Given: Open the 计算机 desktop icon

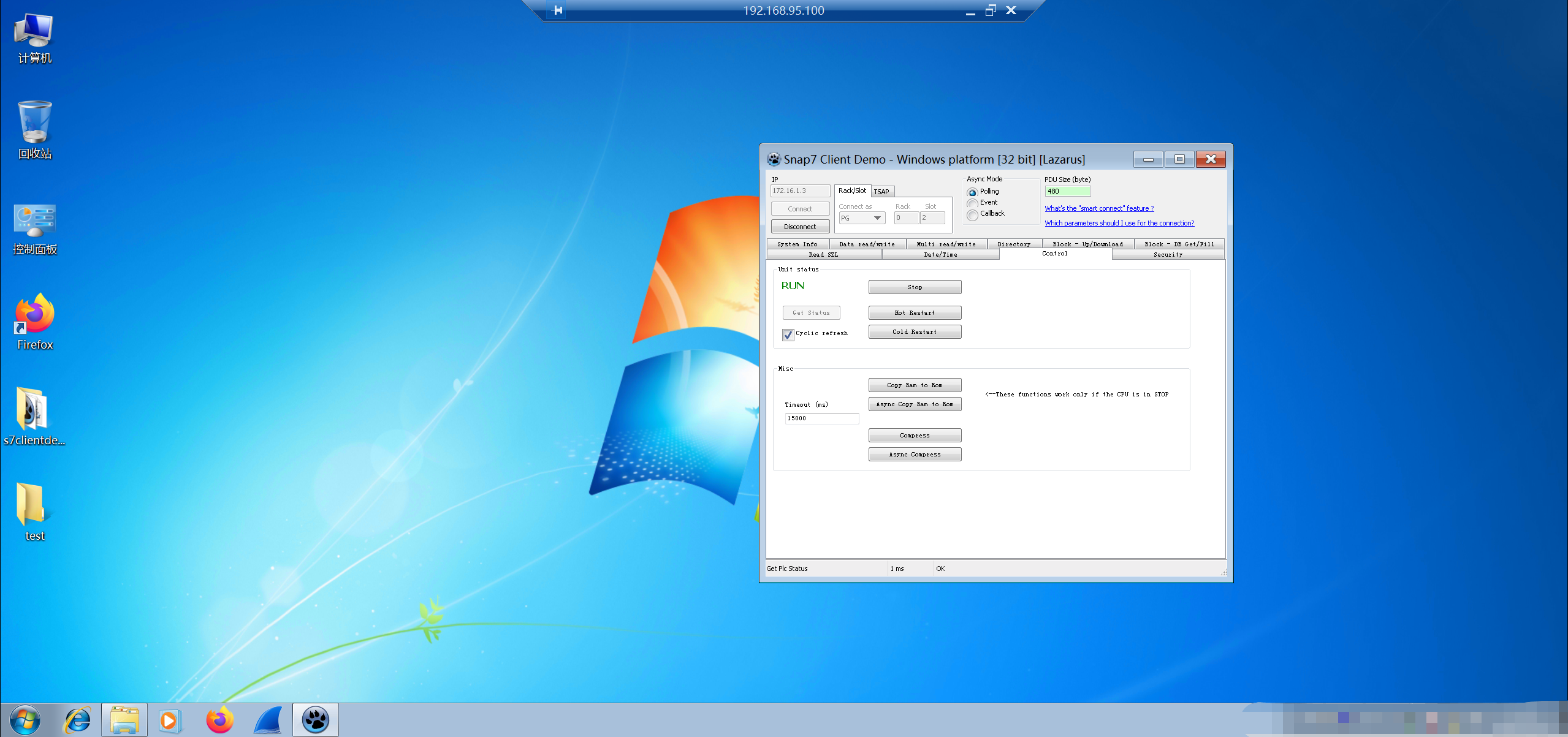Looking at the screenshot, I should 34,38.
